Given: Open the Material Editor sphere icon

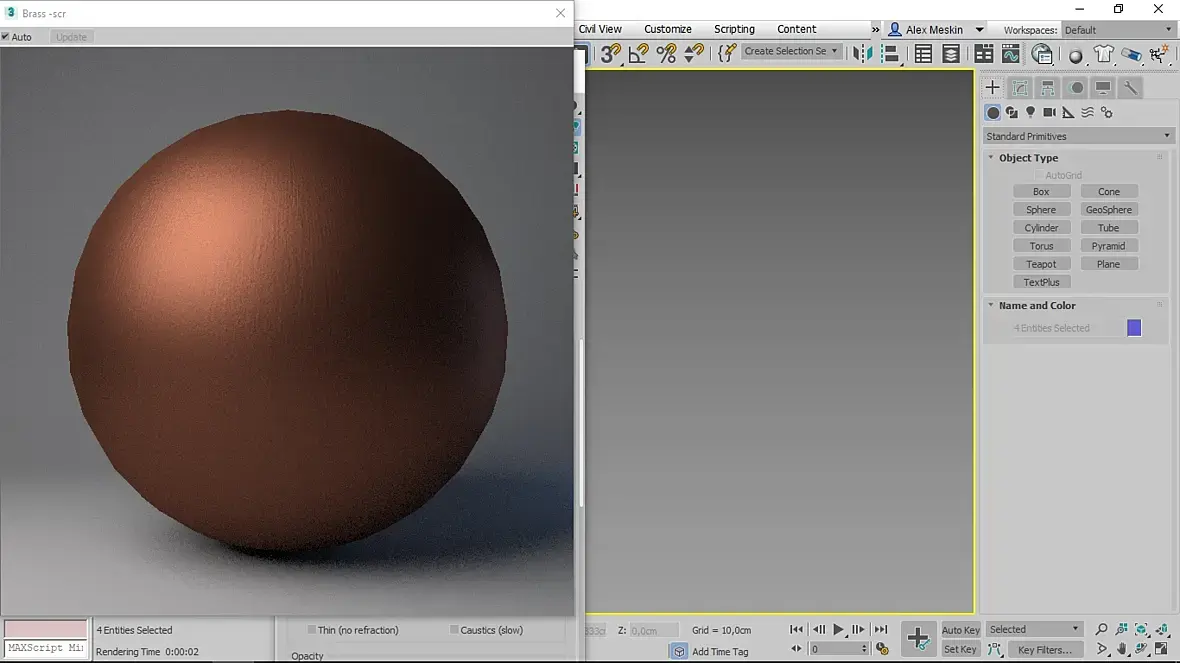Looking at the screenshot, I should tap(1076, 54).
